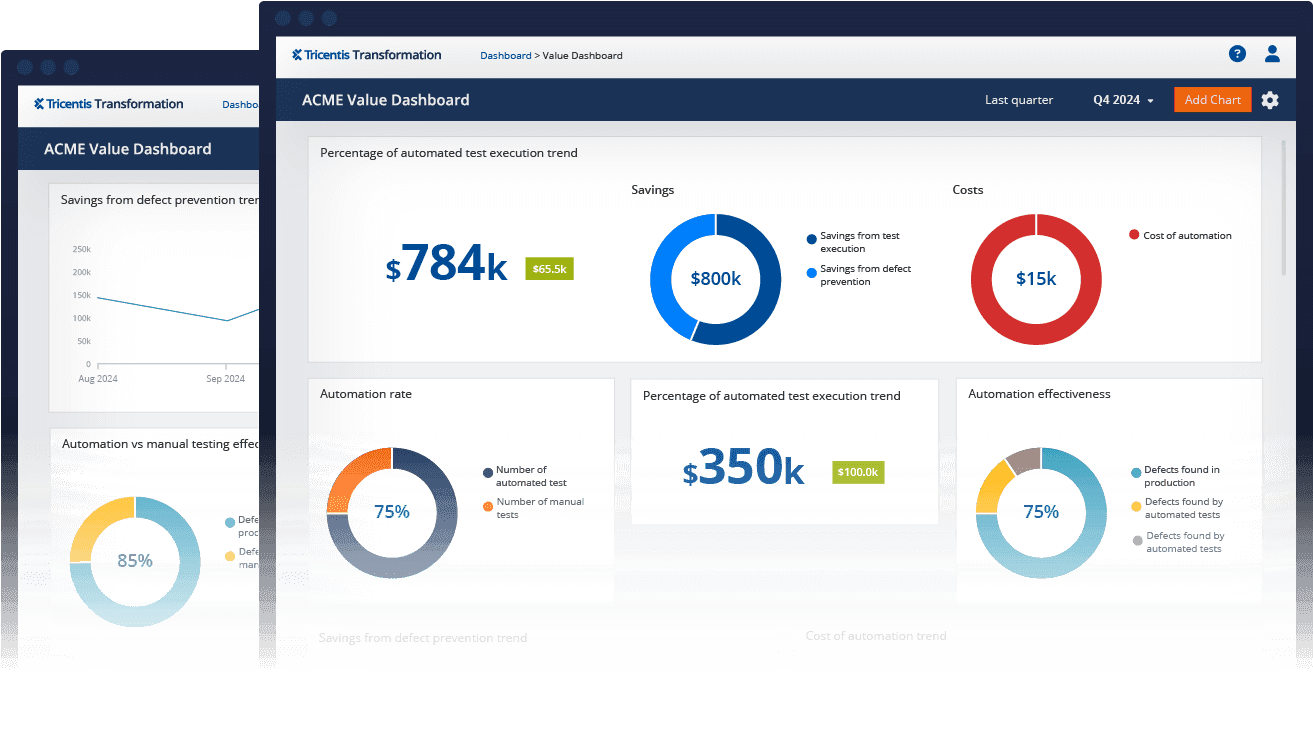
Task: Open dashboard settings gear icon
Action: coord(1270,100)
